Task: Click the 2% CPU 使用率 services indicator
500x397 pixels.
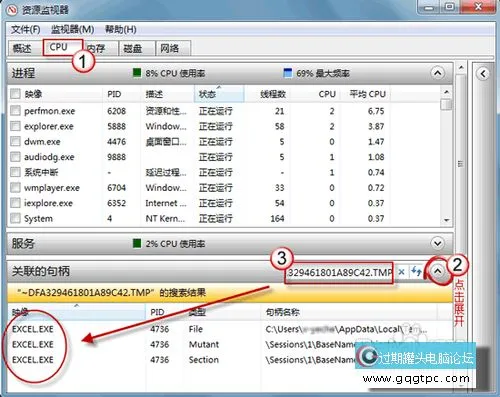Action: (x=169, y=244)
